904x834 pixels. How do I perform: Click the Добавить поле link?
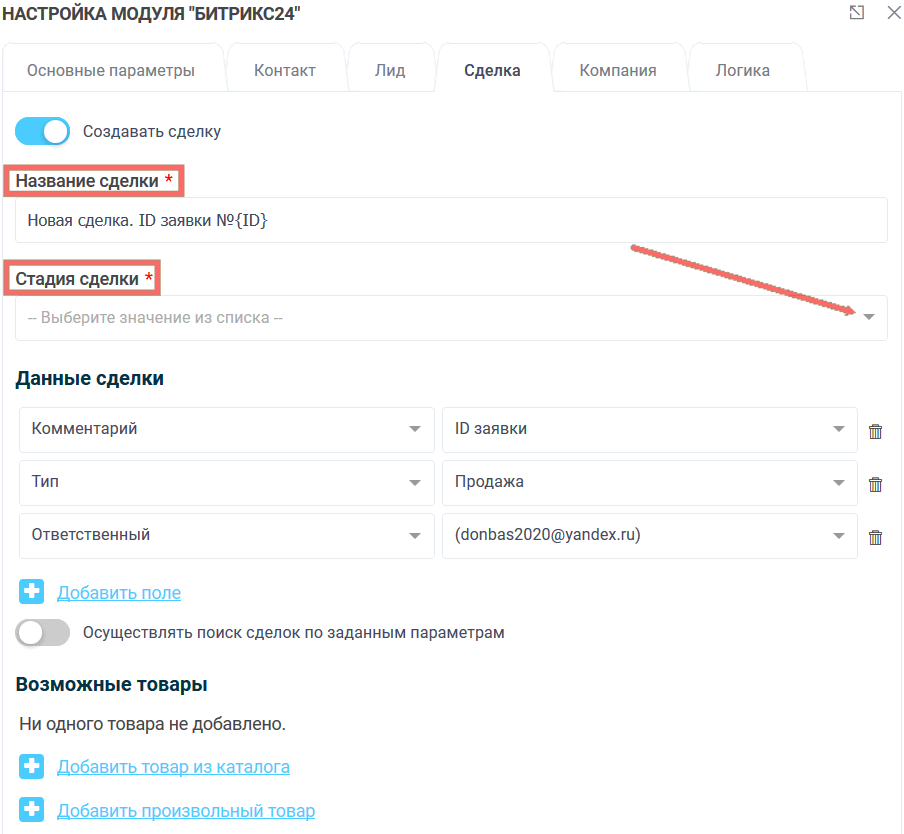119,593
